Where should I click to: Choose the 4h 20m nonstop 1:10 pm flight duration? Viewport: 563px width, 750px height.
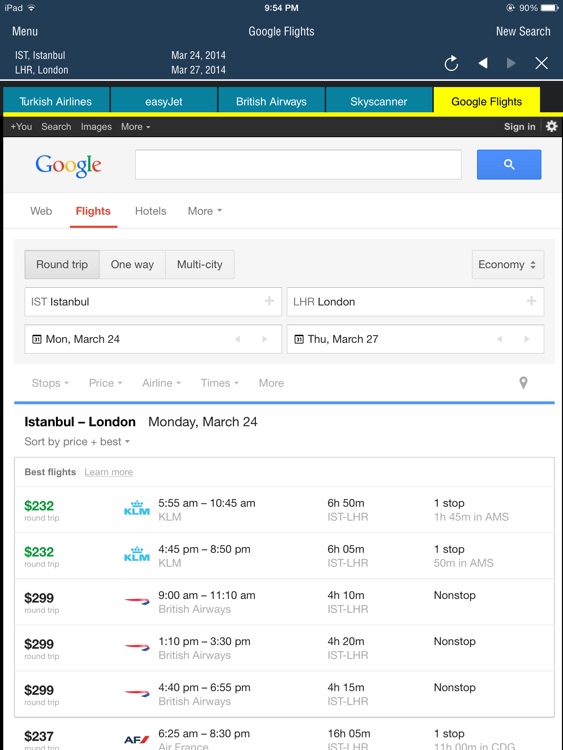pyautogui.click(x=346, y=641)
